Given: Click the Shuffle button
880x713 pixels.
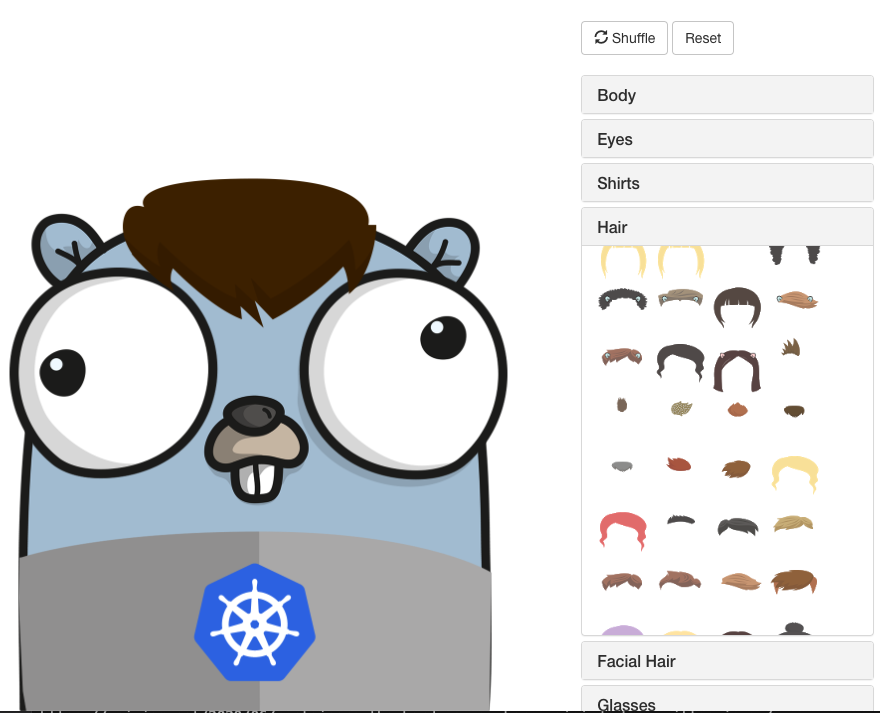Looking at the screenshot, I should pos(624,38).
